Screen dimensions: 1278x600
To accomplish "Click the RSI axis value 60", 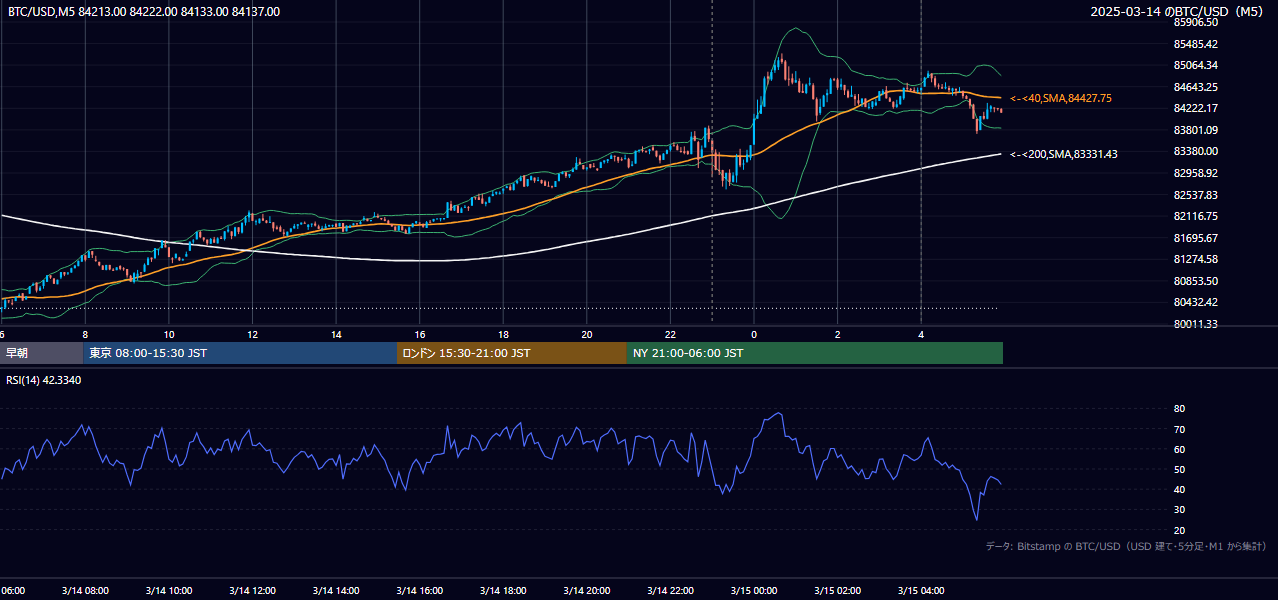I will pos(1179,449).
